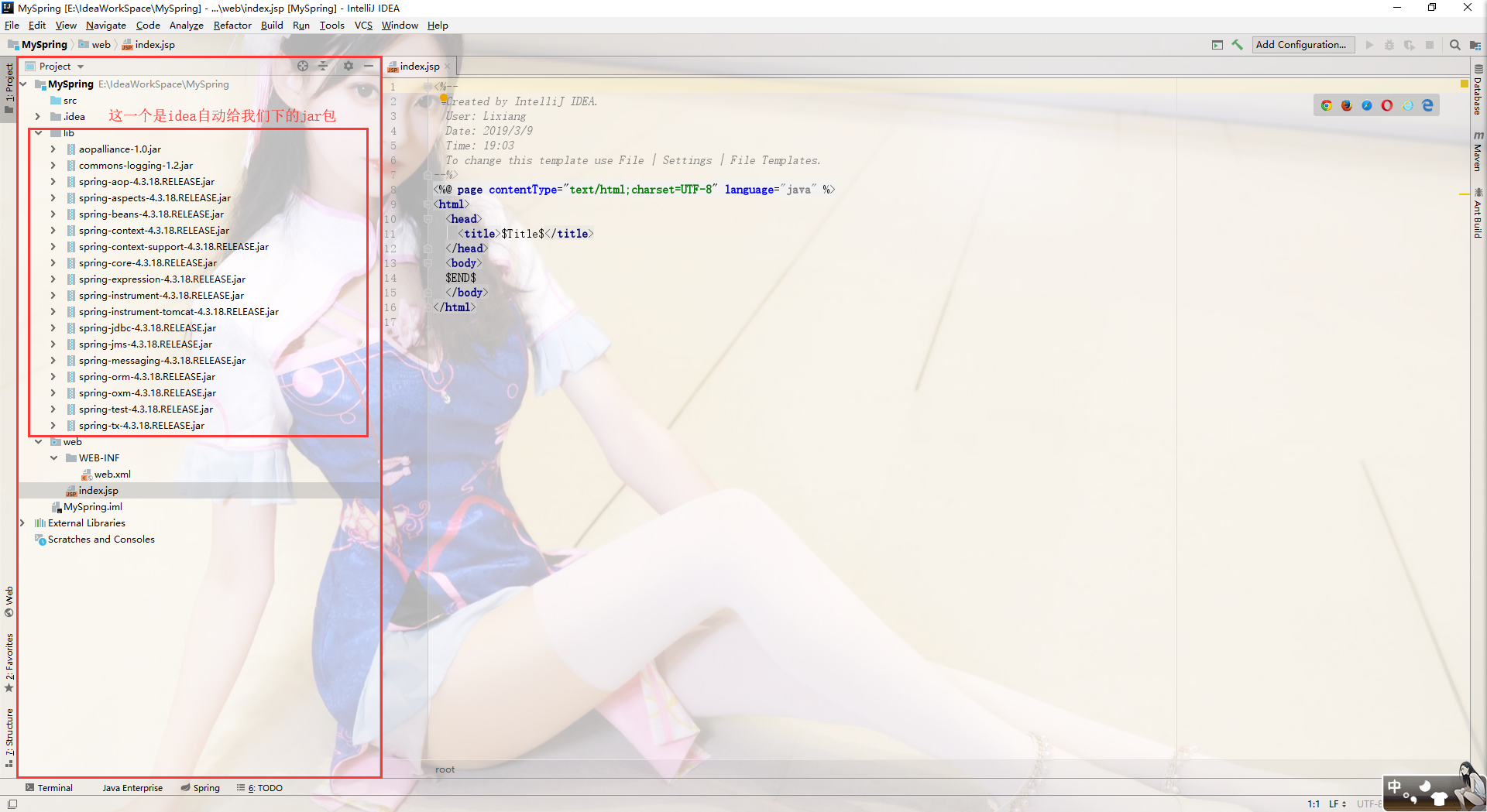This screenshot has width=1487, height=812.
Task: Open the Database tool window
Action: pyautogui.click(x=1478, y=90)
